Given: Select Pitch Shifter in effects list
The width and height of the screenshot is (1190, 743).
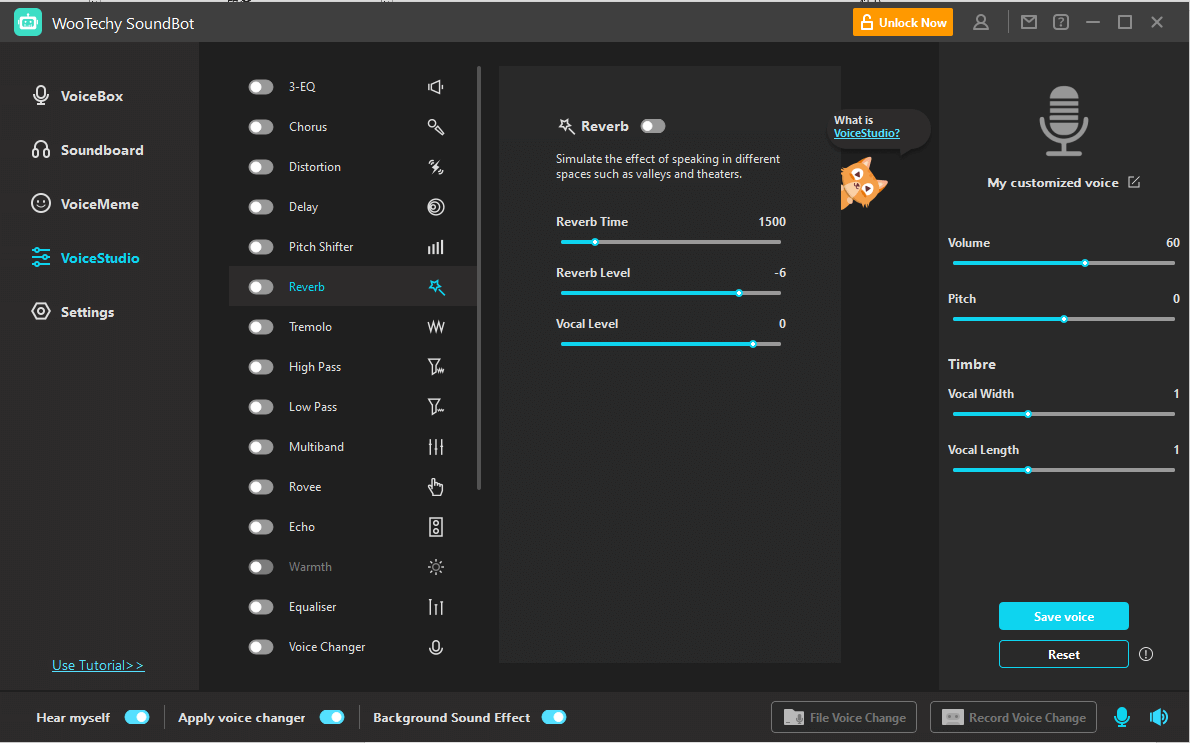Looking at the screenshot, I should click(321, 247).
